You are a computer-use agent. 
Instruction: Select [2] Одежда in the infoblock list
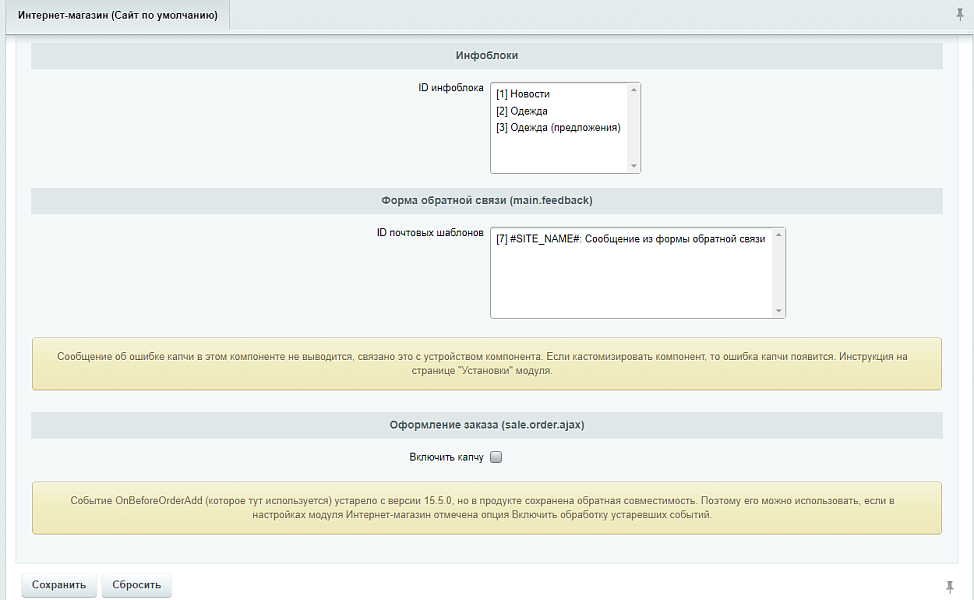(x=522, y=111)
